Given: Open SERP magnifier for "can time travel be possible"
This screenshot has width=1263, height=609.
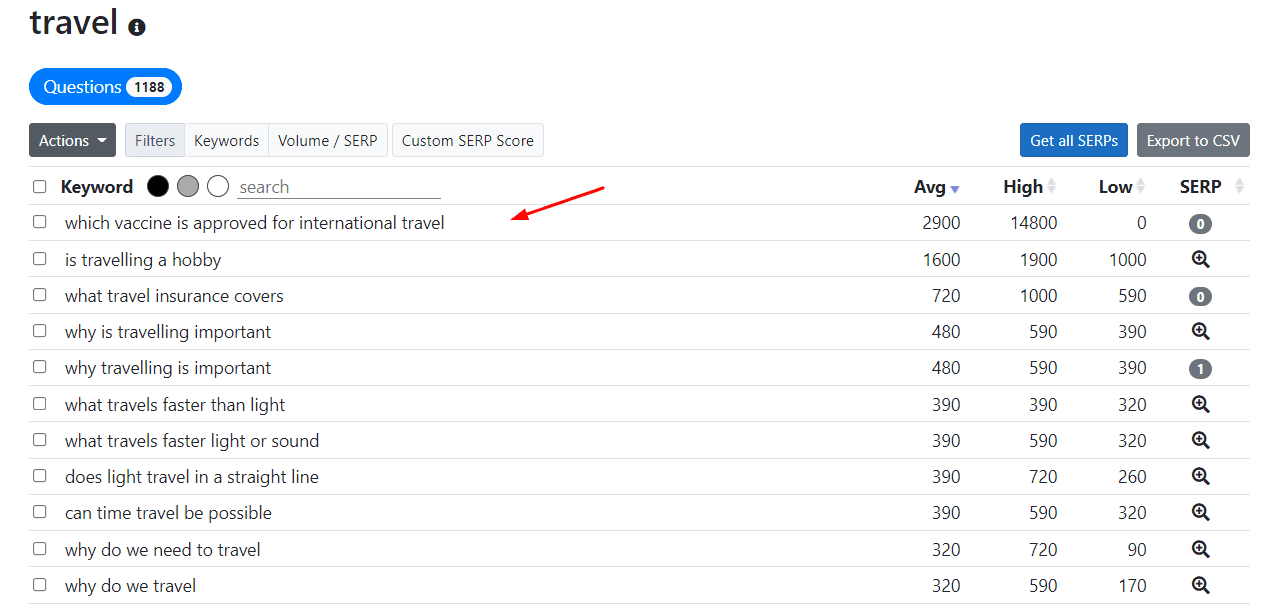Looking at the screenshot, I should click(1201, 512).
